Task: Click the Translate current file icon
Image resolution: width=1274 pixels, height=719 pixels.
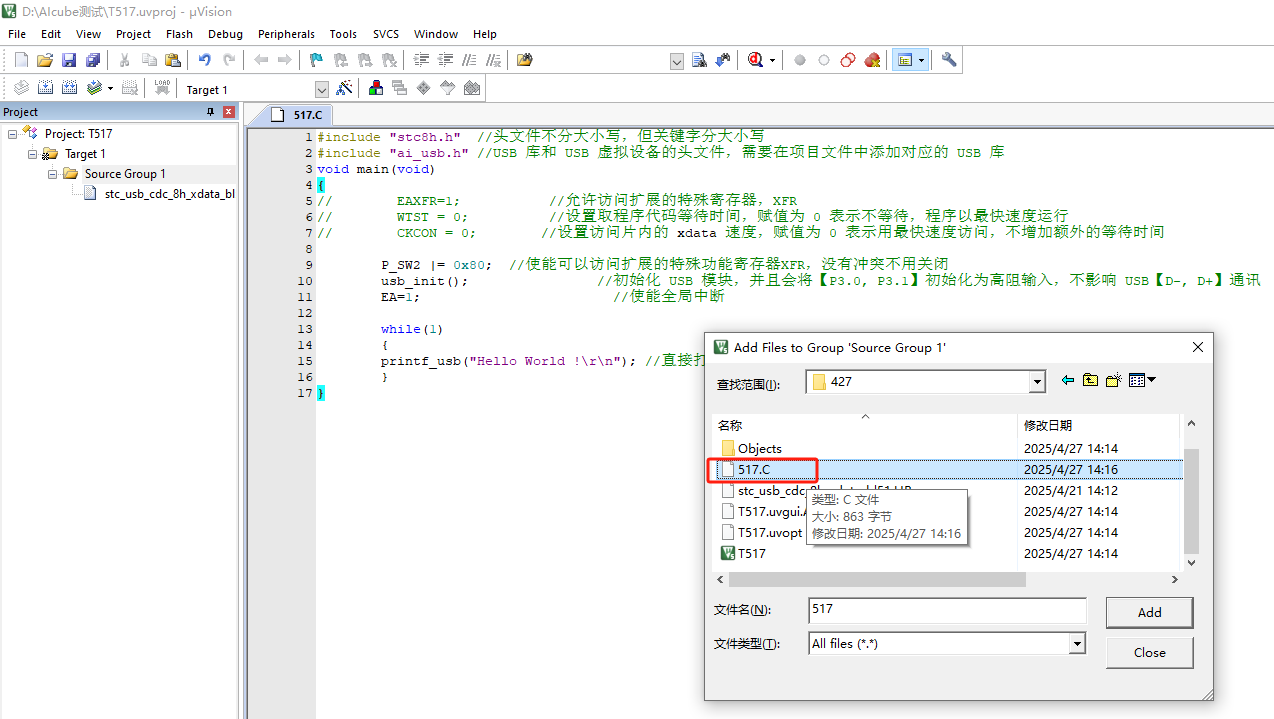Action: point(21,88)
